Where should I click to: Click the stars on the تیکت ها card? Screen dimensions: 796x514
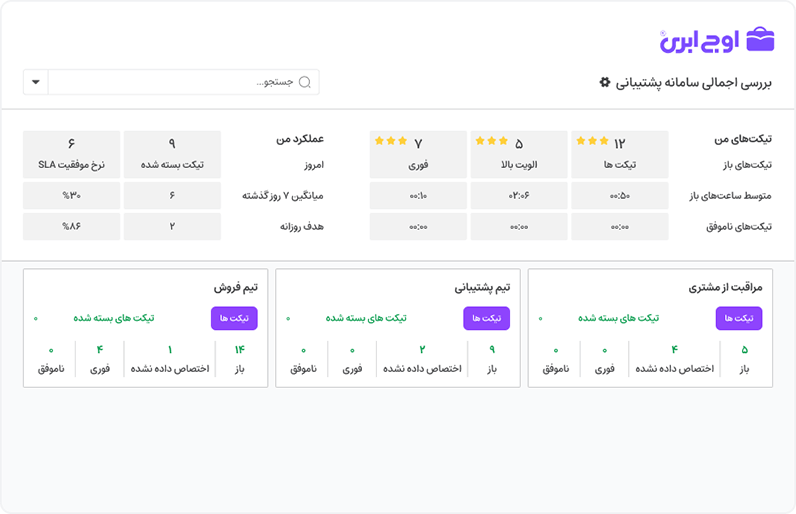[592, 141]
